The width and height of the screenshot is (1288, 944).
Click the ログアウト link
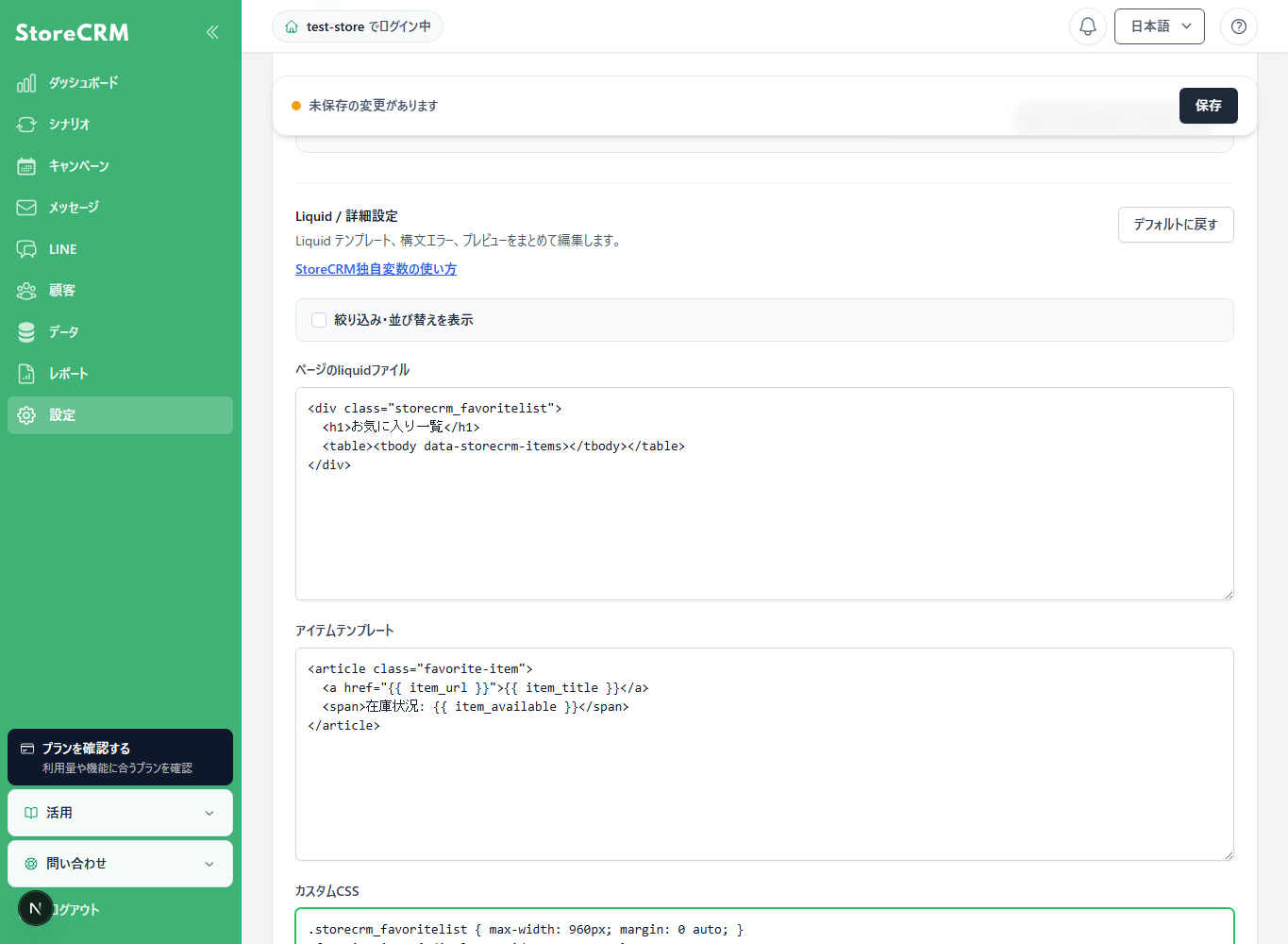pos(75,910)
